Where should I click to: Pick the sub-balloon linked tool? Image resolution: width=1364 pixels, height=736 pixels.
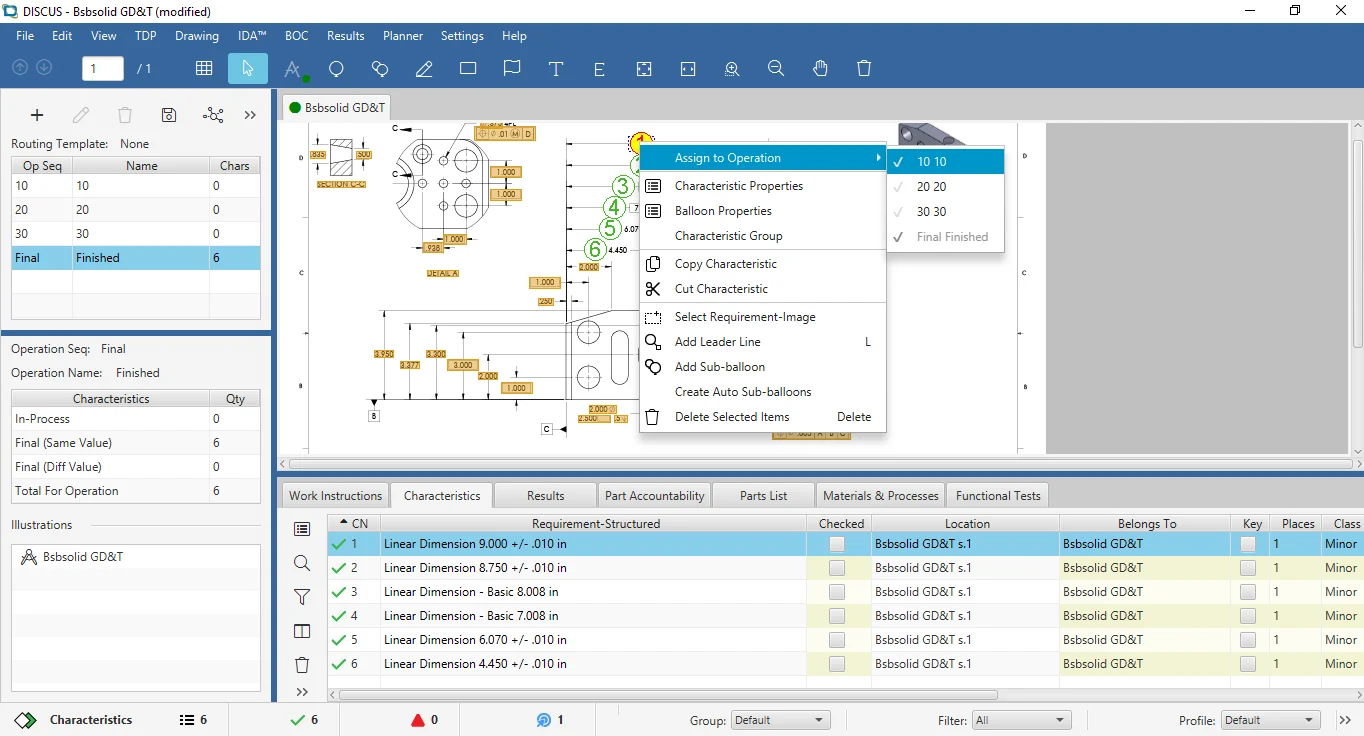[x=380, y=68]
